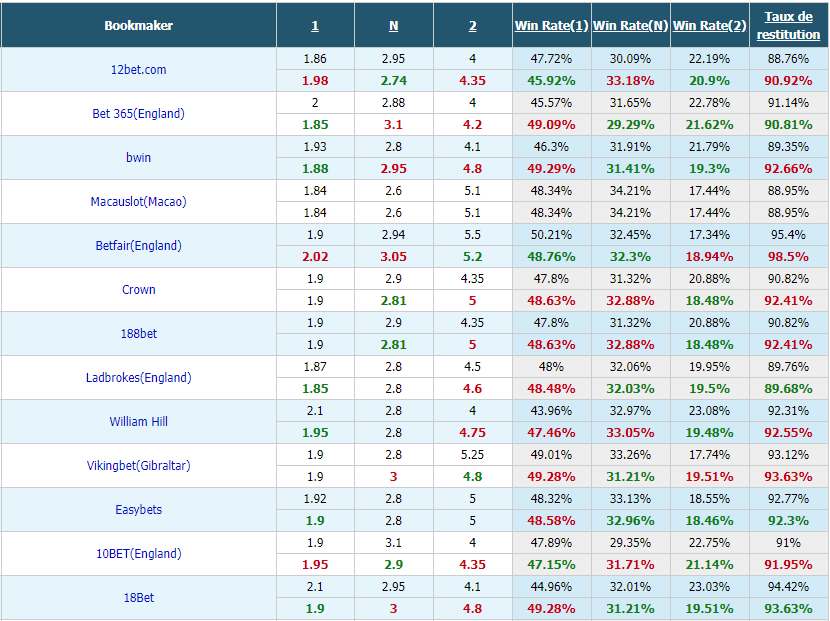This screenshot has width=830, height=621.
Task: Open the Betfair(England) bookmaker link
Action: 138,245
